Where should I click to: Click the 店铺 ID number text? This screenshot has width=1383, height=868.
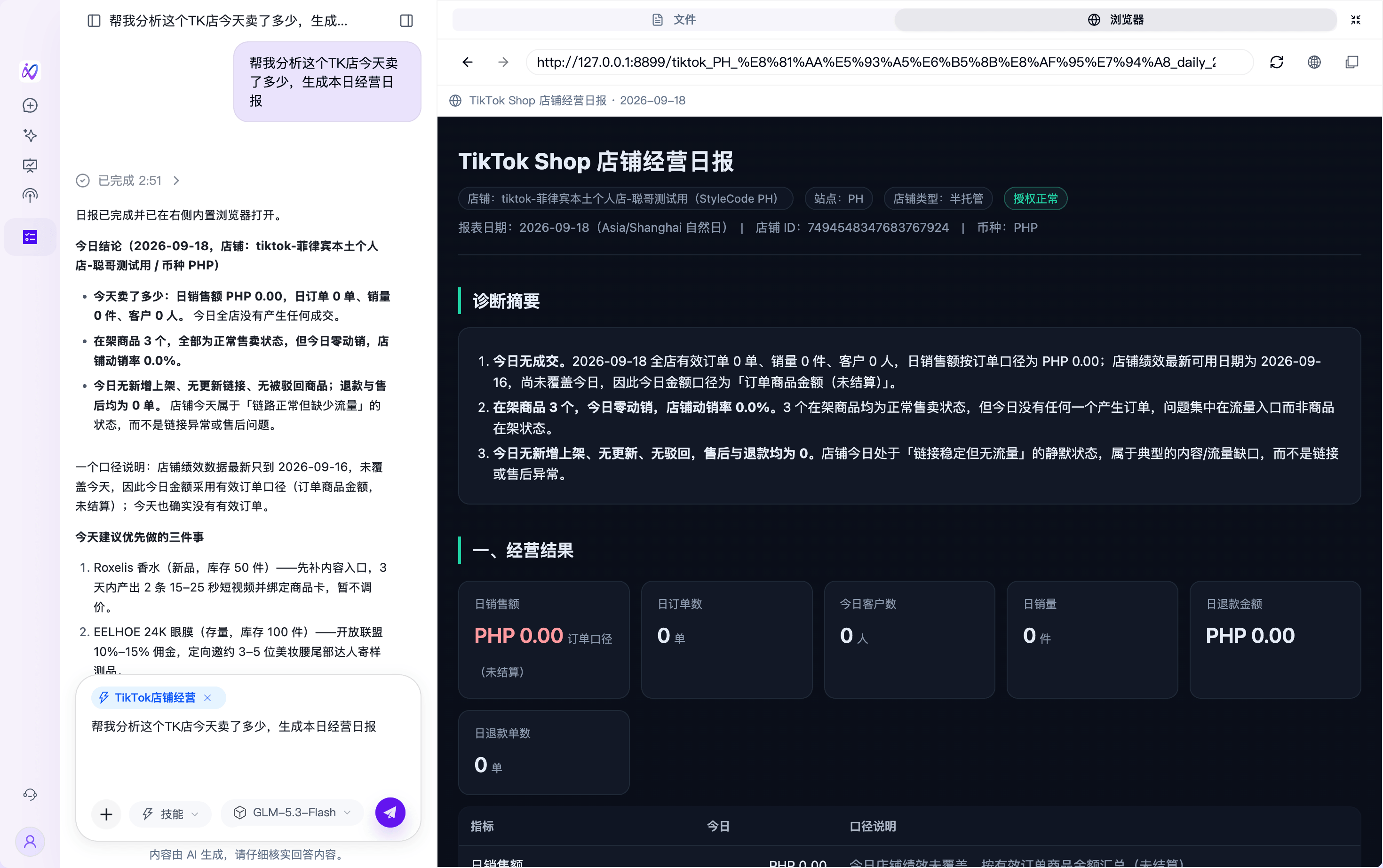click(x=878, y=227)
